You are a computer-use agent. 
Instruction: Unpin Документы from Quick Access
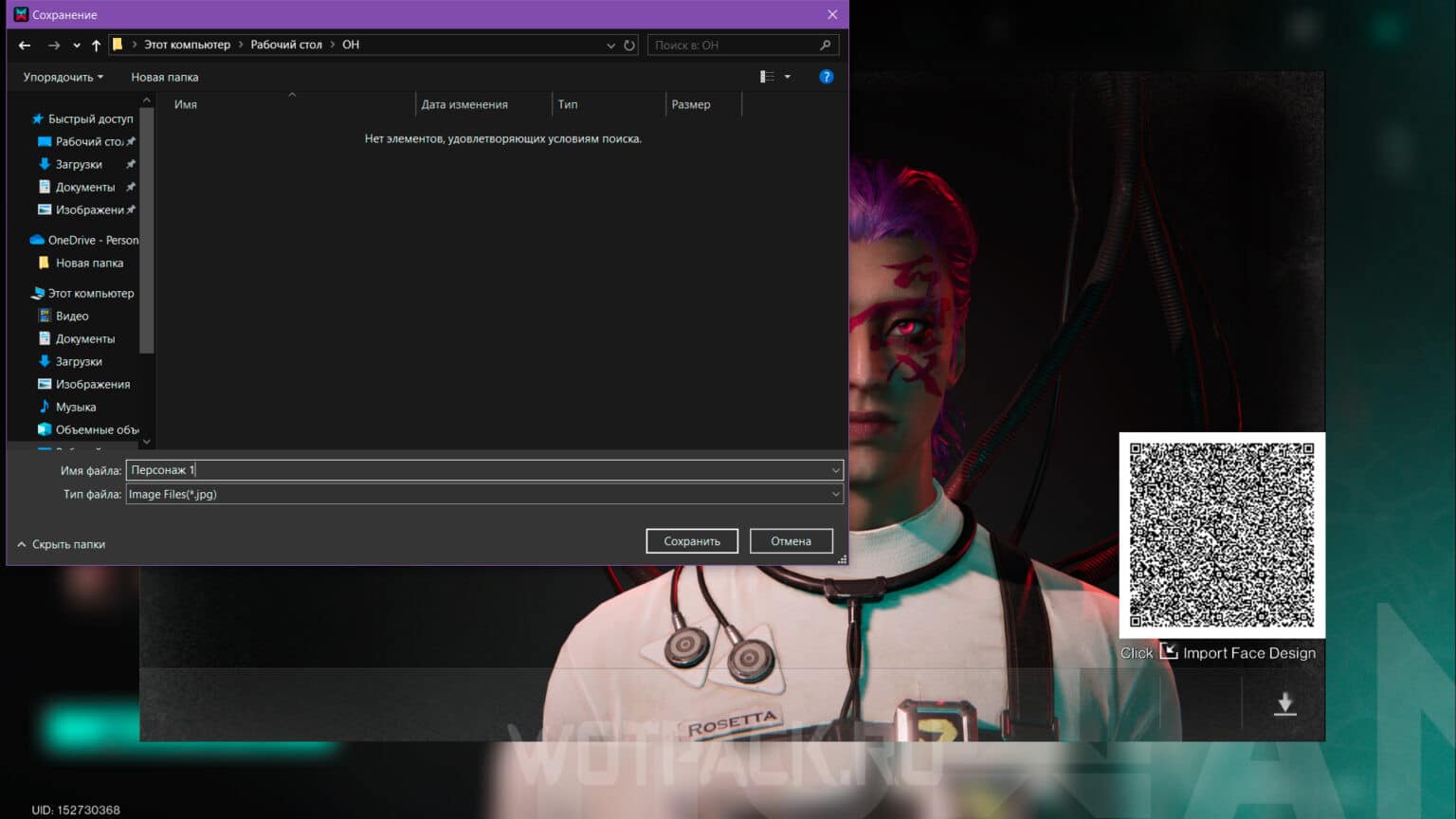click(131, 187)
